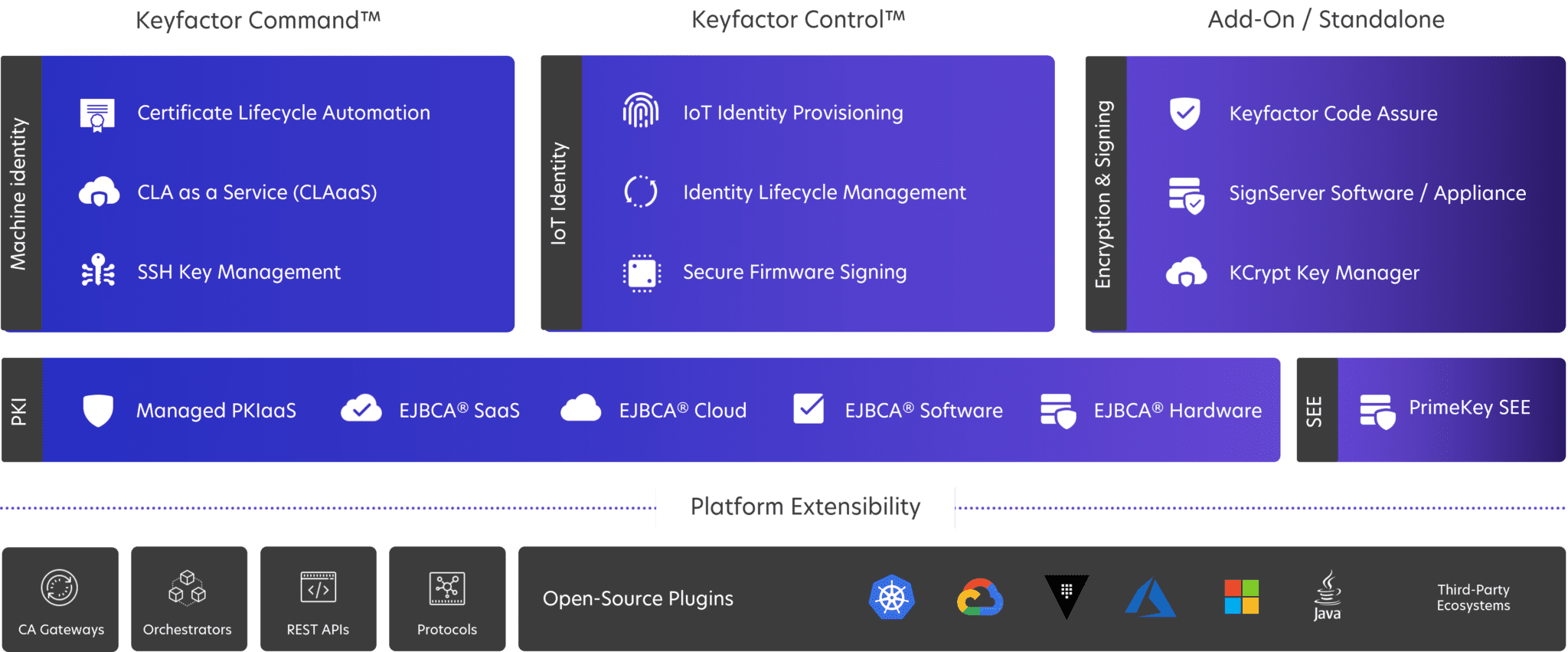1568x652 pixels.
Task: Click the HashiCorp Vault triangle logo
Action: coord(1067,597)
